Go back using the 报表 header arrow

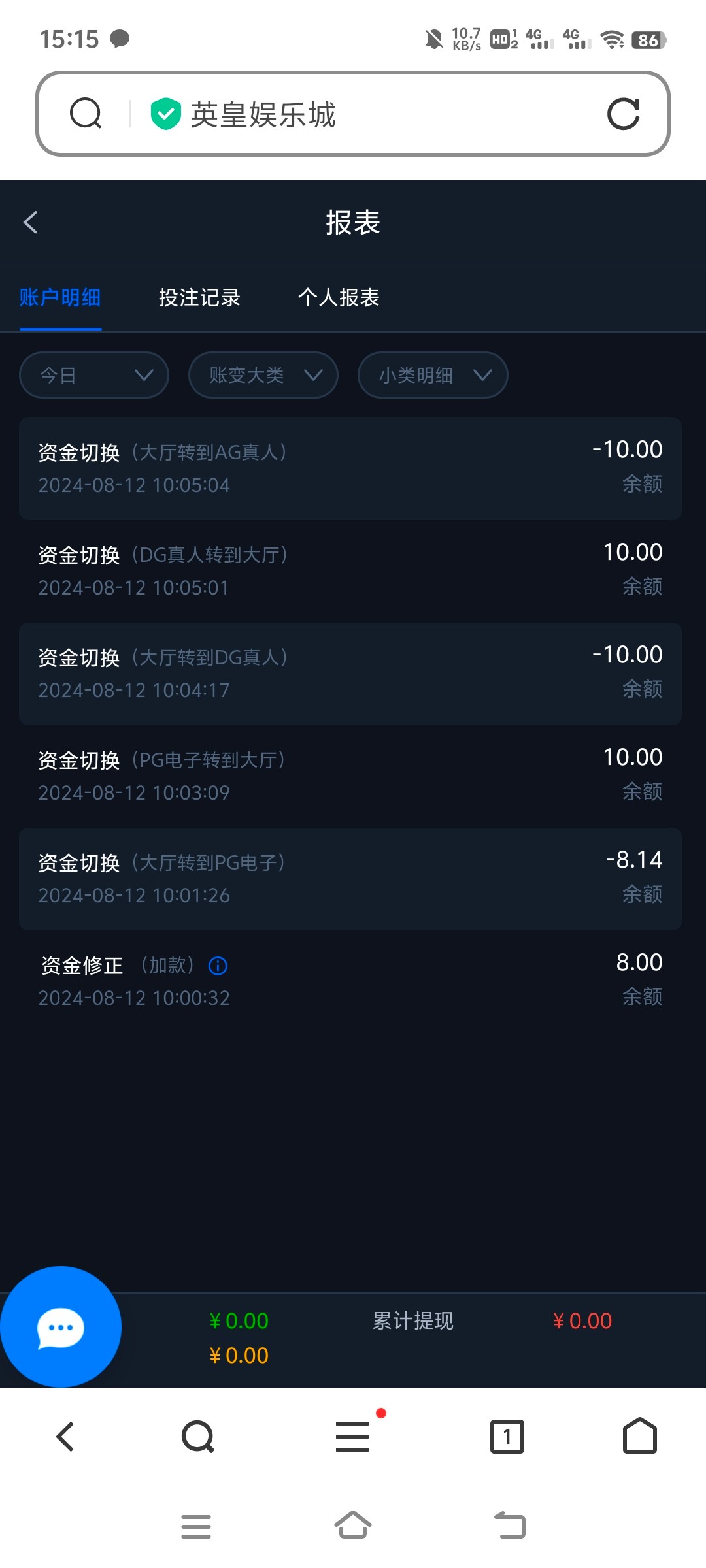[x=31, y=222]
